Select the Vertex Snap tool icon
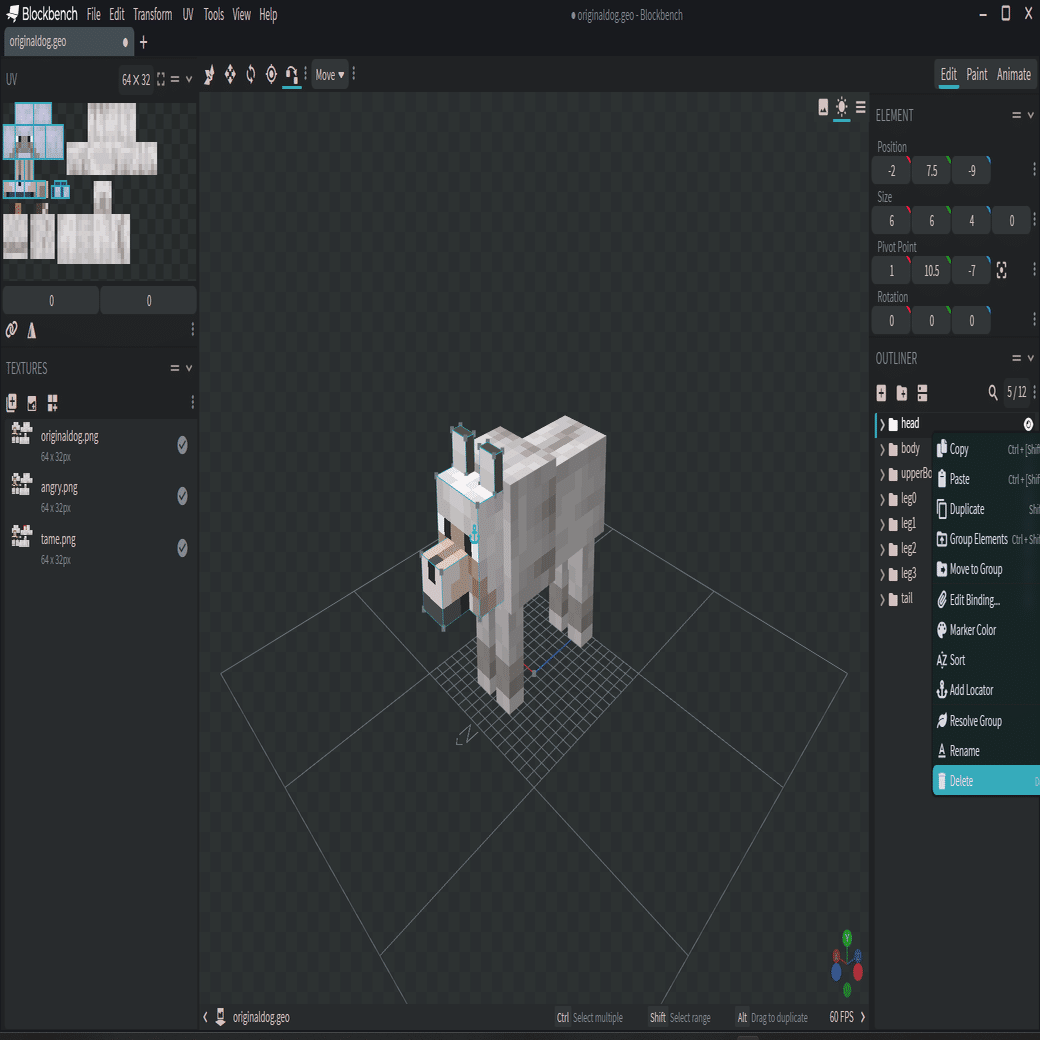This screenshot has width=1040, height=1040. [x=292, y=74]
